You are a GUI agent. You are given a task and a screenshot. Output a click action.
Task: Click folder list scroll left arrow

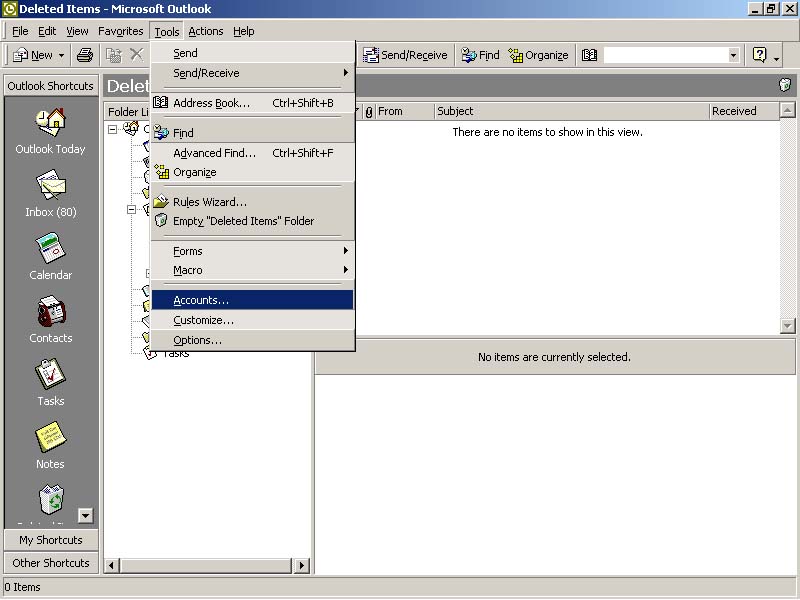click(x=112, y=565)
